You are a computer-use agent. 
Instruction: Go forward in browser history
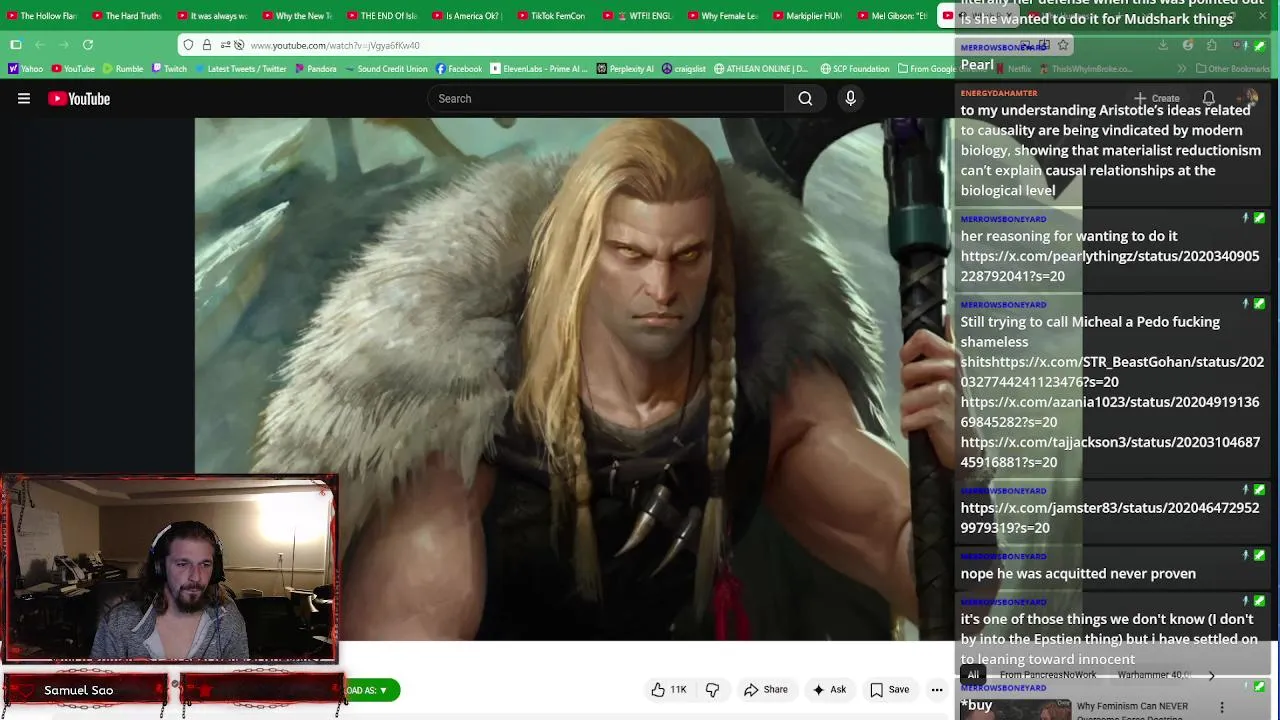(64, 45)
